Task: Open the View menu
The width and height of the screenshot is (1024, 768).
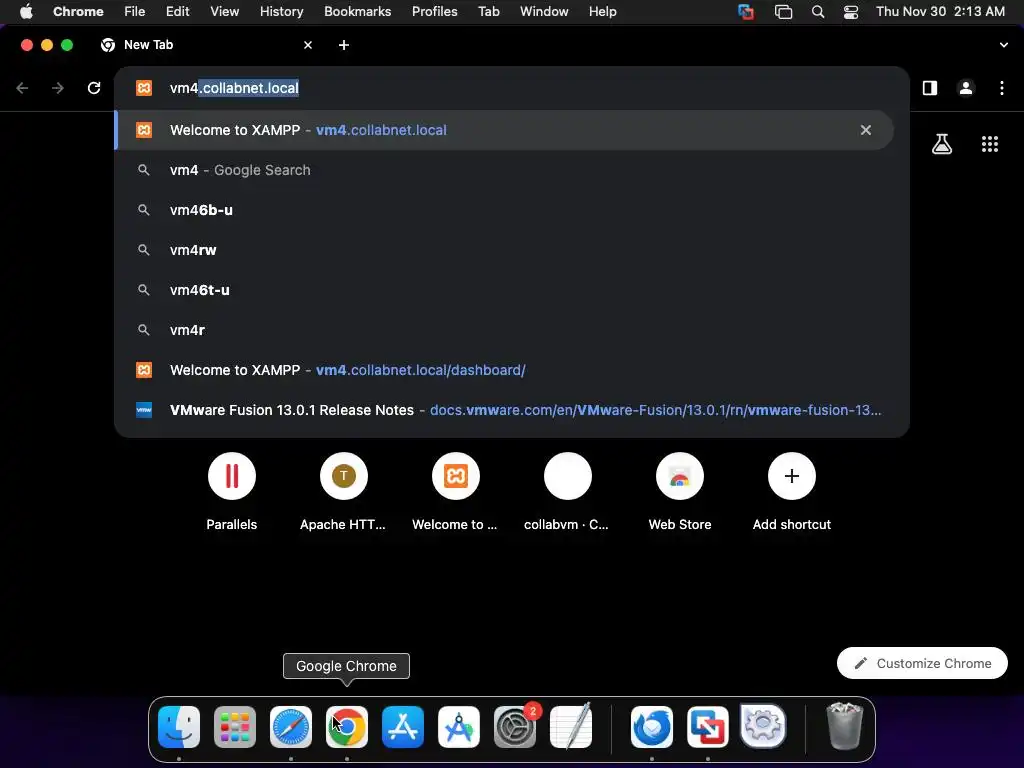Action: point(224,12)
